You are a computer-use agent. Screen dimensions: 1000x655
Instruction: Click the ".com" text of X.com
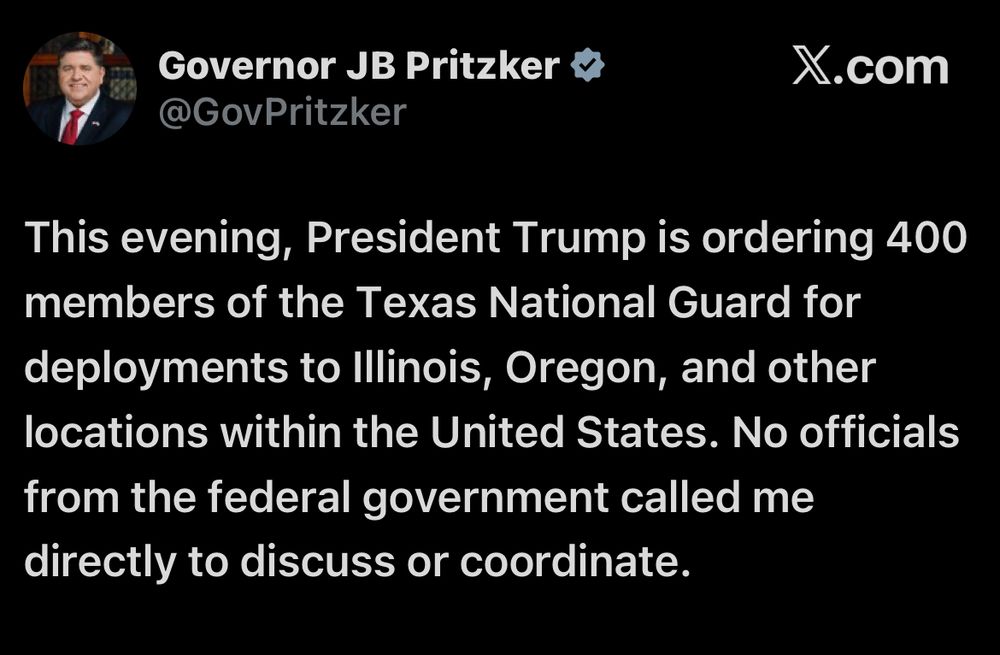click(892, 68)
